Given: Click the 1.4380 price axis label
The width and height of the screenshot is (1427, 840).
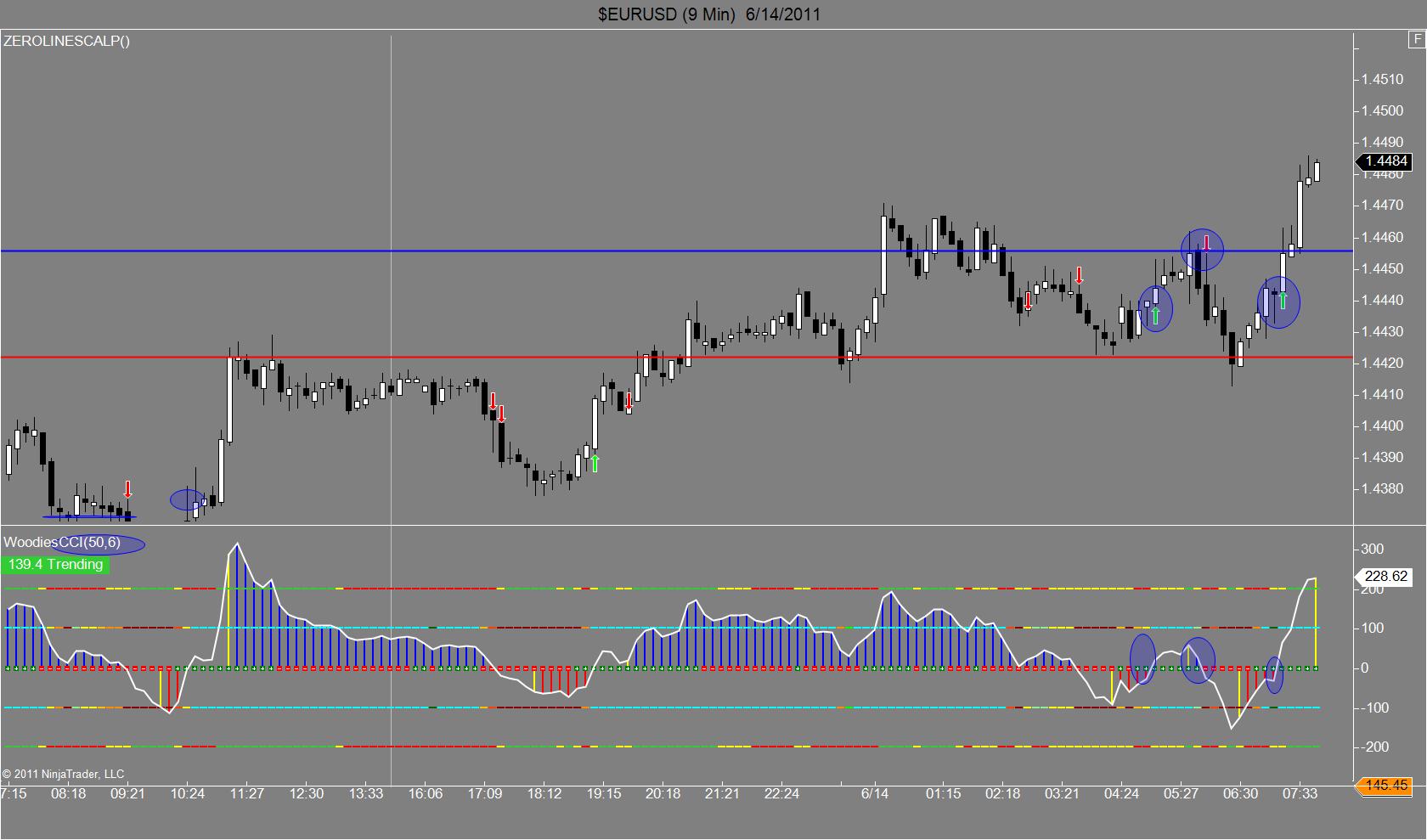Looking at the screenshot, I should point(1382,488).
